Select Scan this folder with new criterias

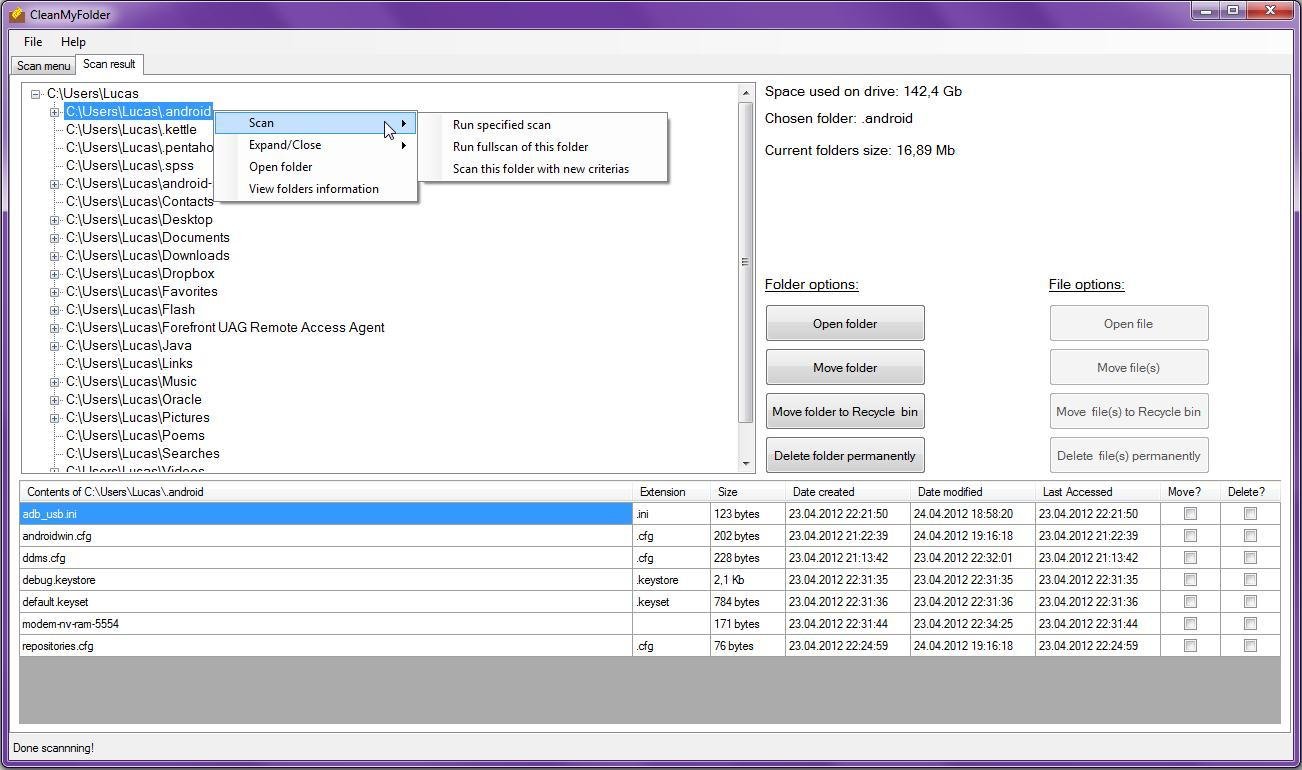542,169
